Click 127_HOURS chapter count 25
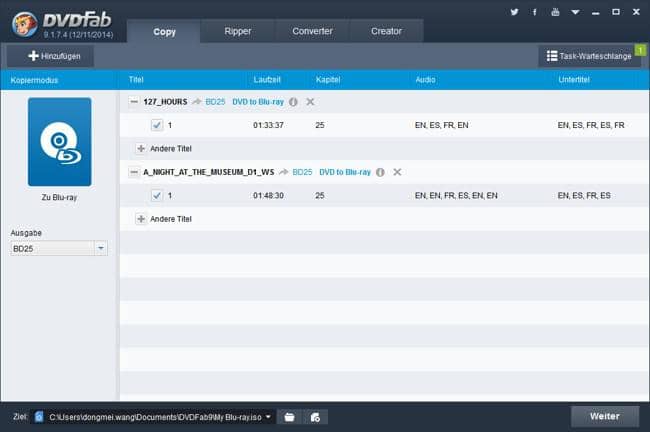Image resolution: width=650 pixels, height=432 pixels. [x=320, y=125]
